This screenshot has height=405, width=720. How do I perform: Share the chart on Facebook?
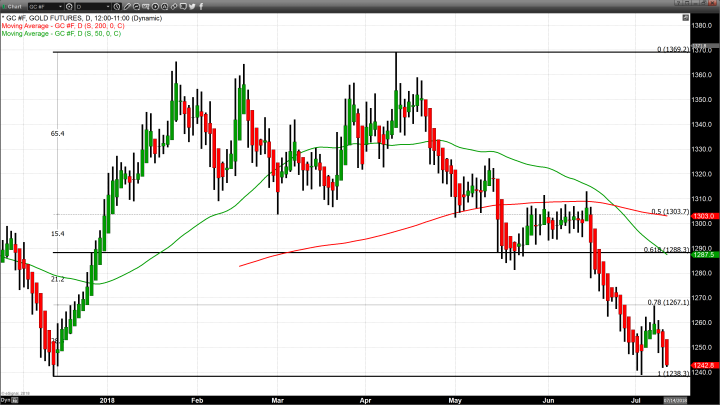[x=201, y=7]
